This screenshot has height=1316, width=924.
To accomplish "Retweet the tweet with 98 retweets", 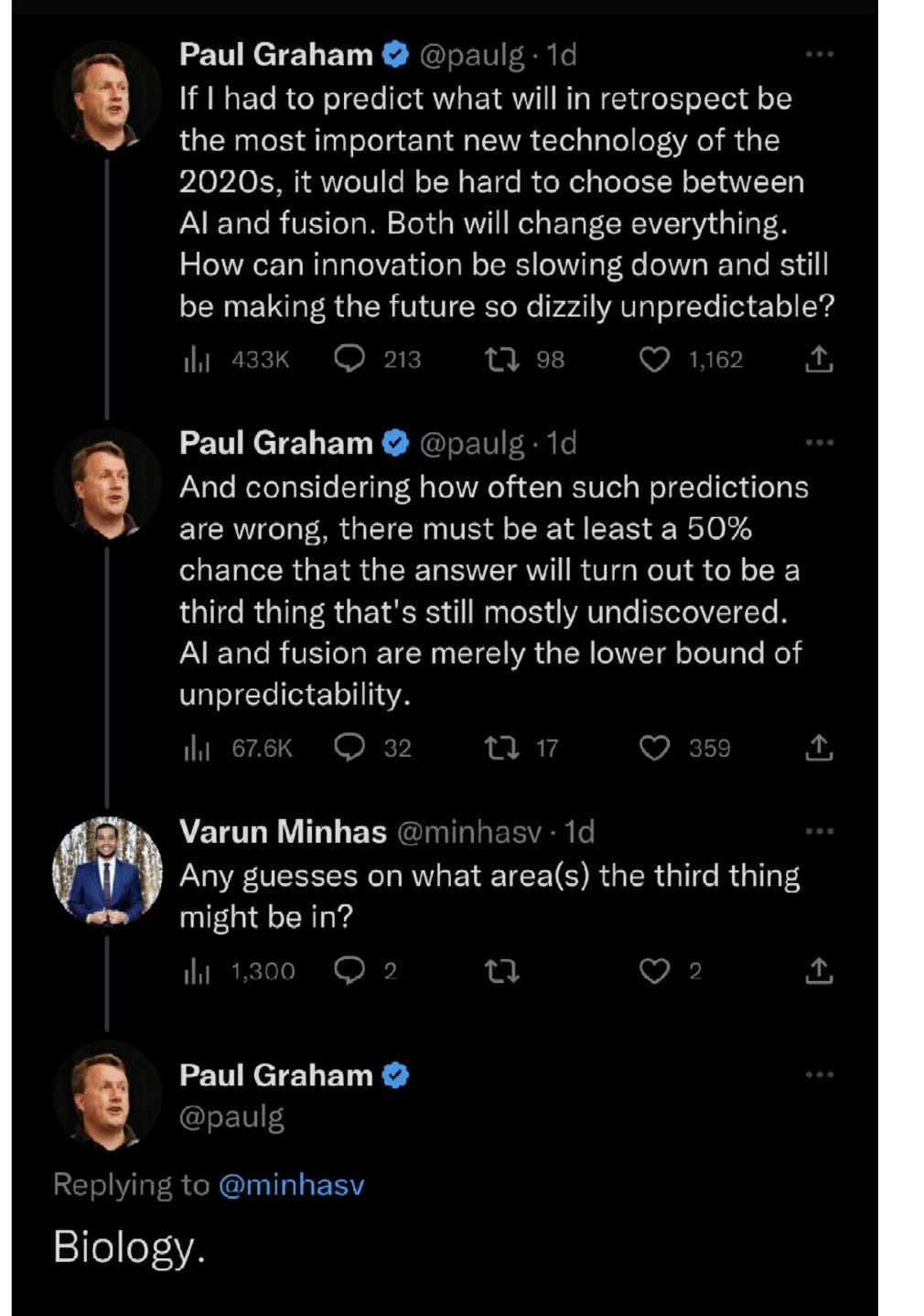I will pyautogui.click(x=501, y=360).
